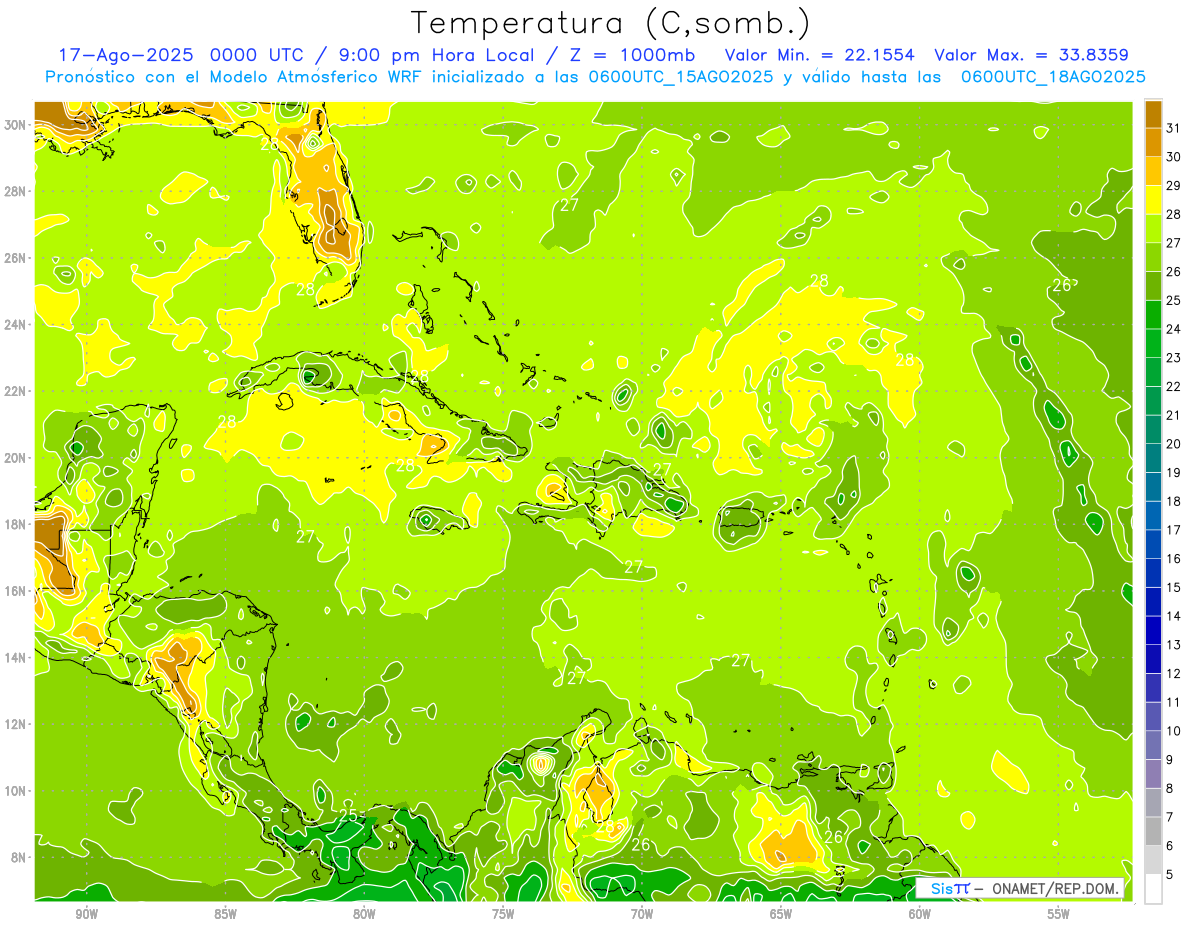Click the 20N latitude axis label

16,458
